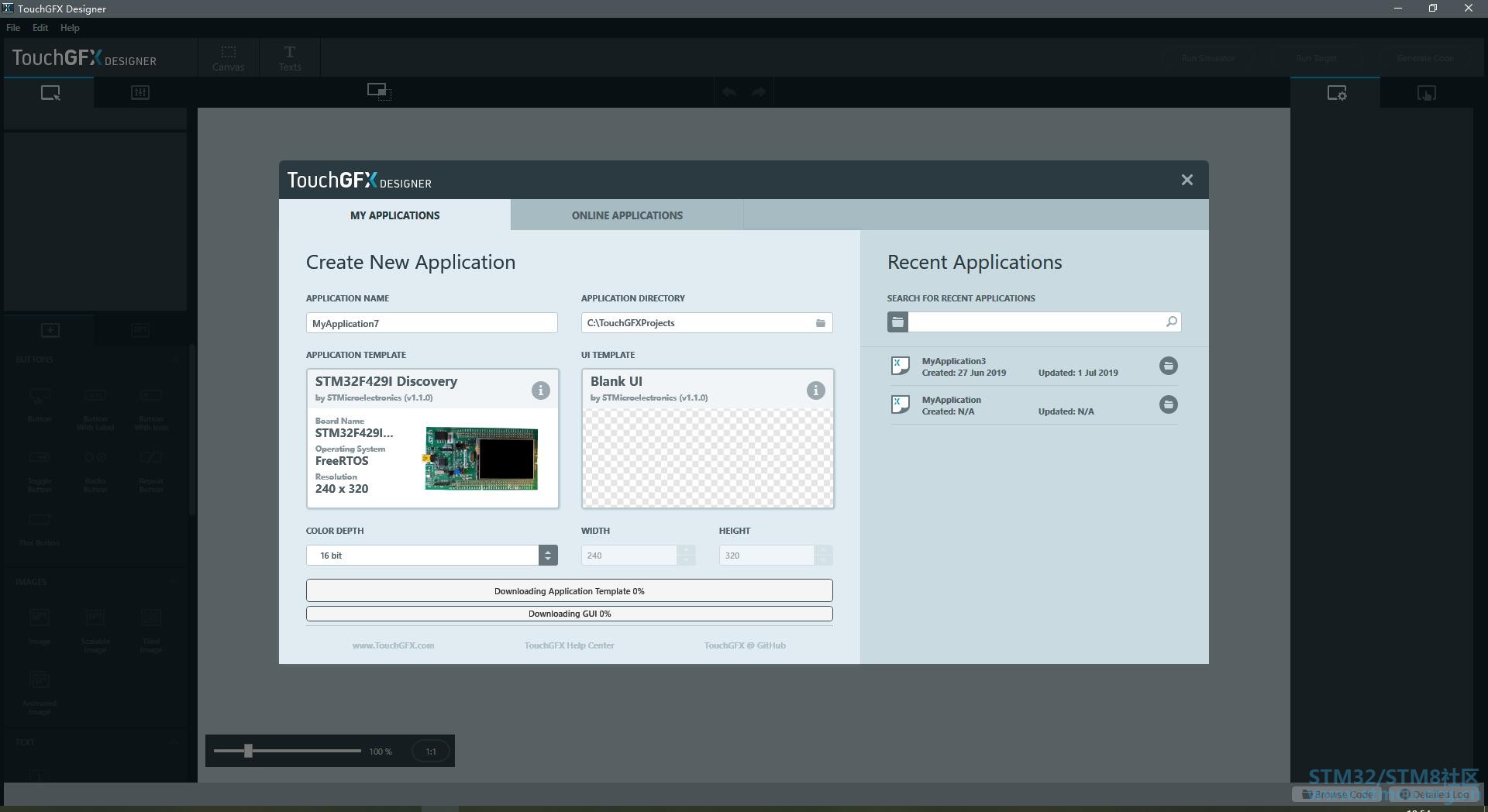Open folder location of MyApplication3

pos(1168,366)
